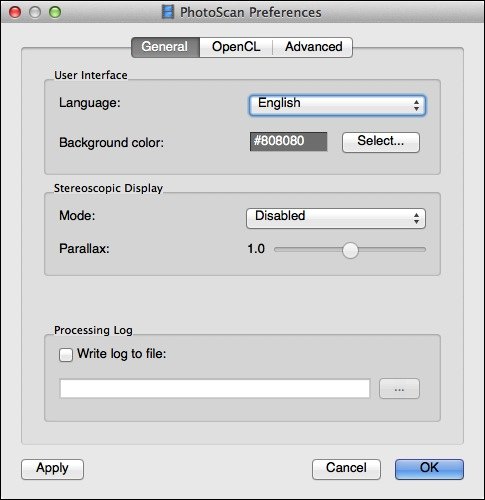Click the PhotoScan title bar icon

[168, 12]
